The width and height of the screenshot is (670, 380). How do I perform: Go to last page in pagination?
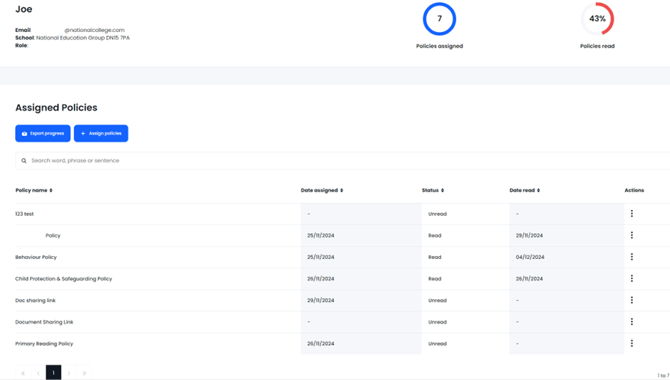point(84,373)
